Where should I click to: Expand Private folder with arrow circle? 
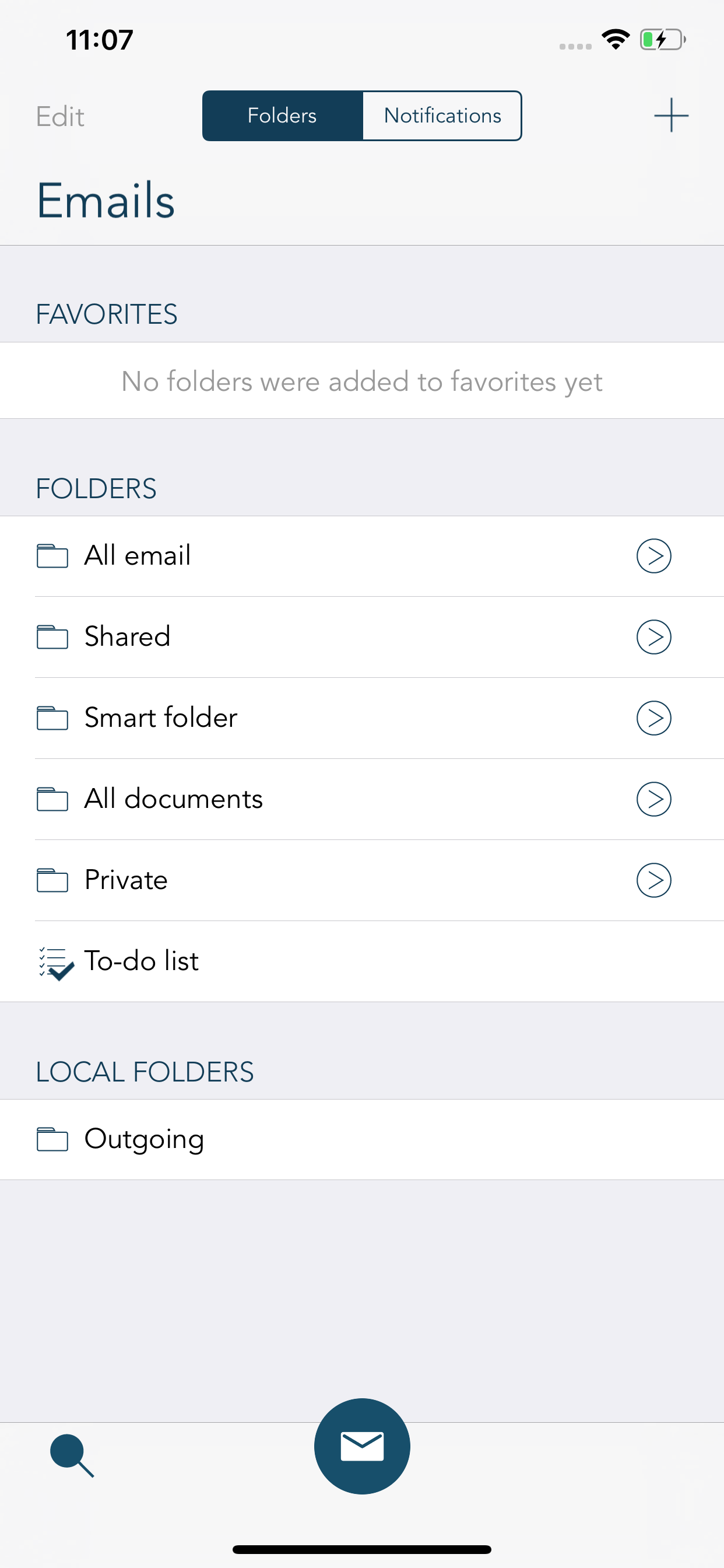654,880
